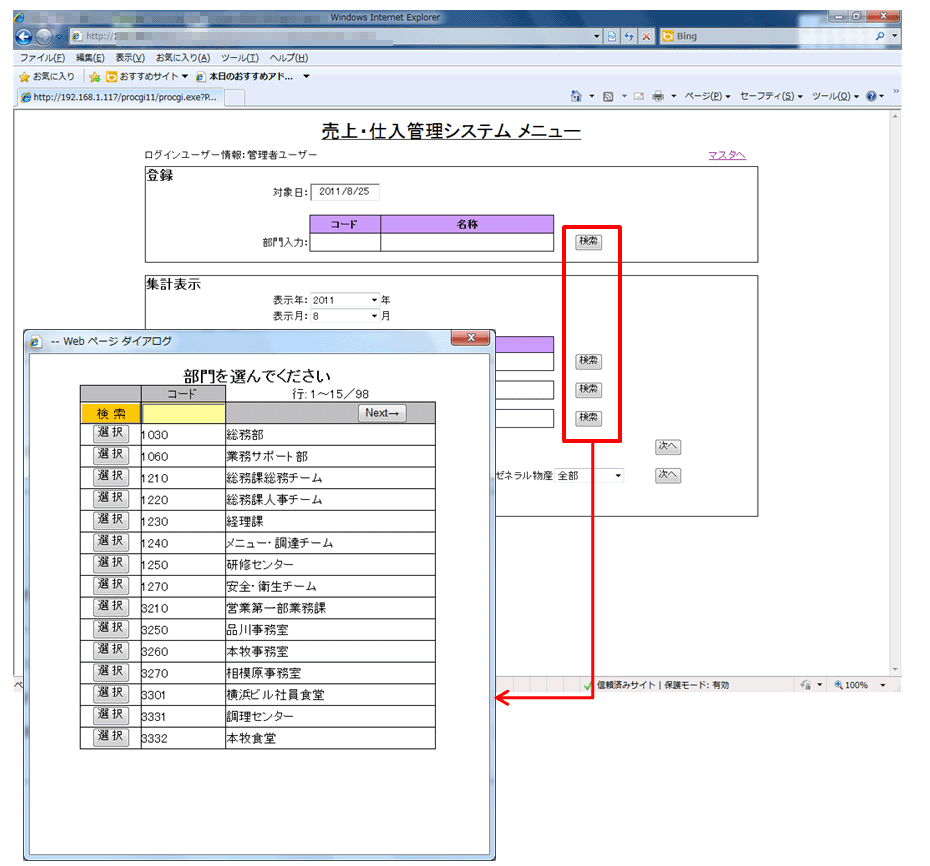Click 選択 for 1250 研修センター
This screenshot has width=930, height=866.
tap(111, 563)
